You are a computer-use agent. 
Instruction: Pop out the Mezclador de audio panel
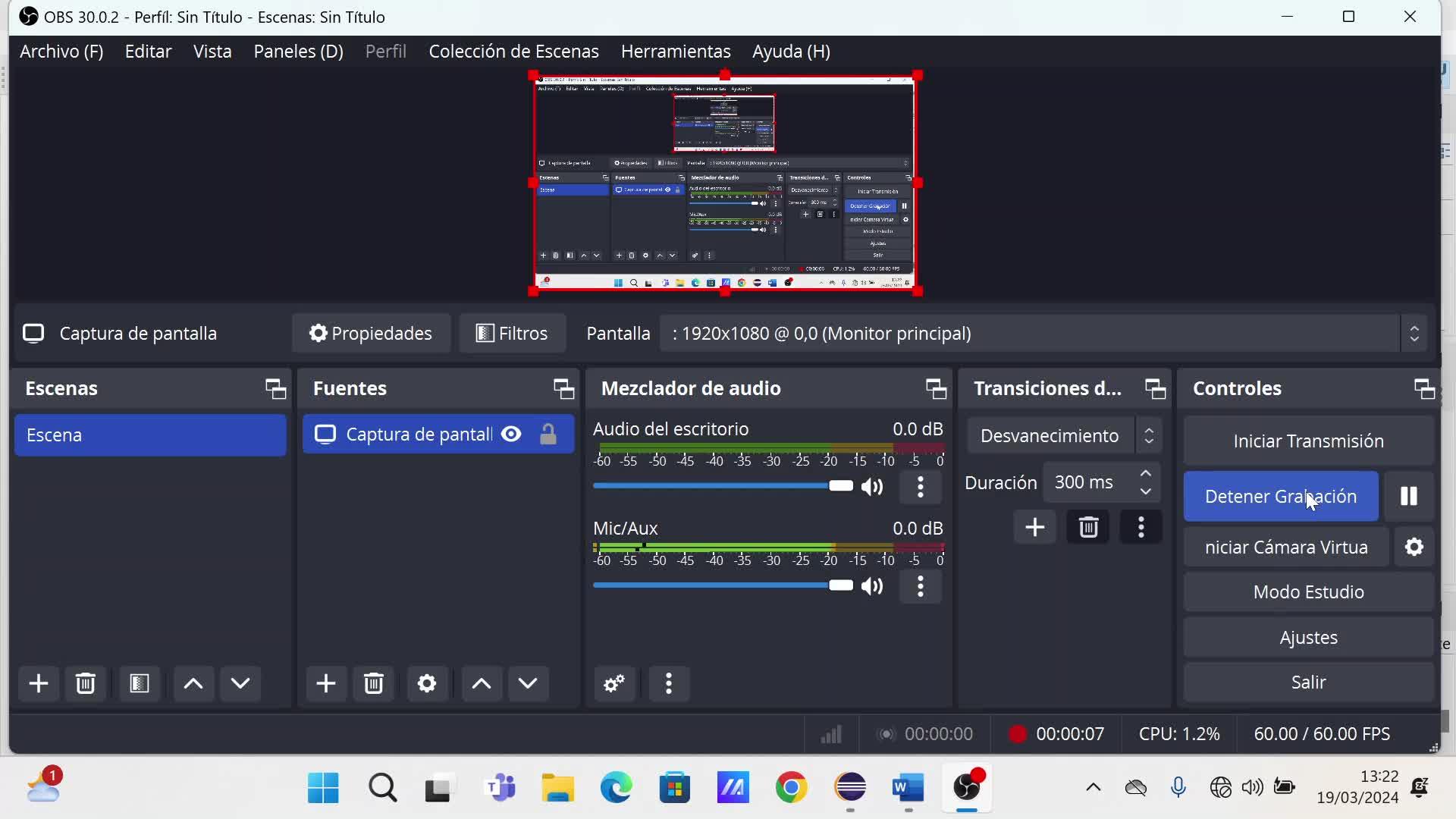936,389
